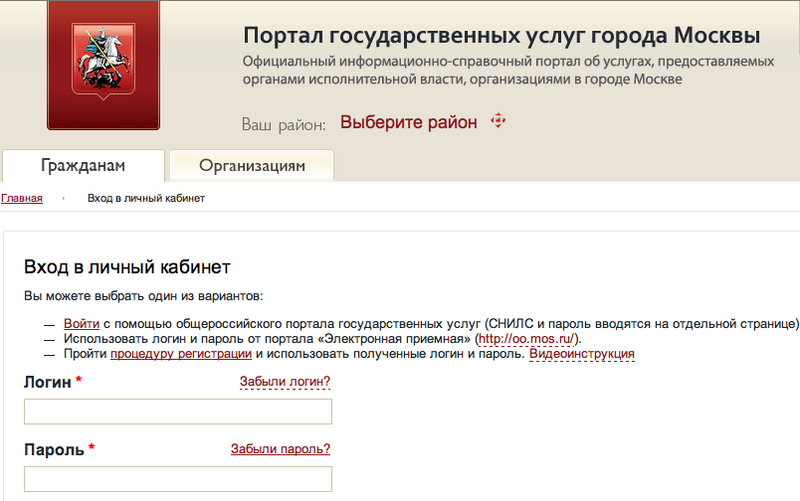Click the crosshair icon beside Выберите район
Viewport: 800px width, 501px height.
pyautogui.click(x=498, y=122)
